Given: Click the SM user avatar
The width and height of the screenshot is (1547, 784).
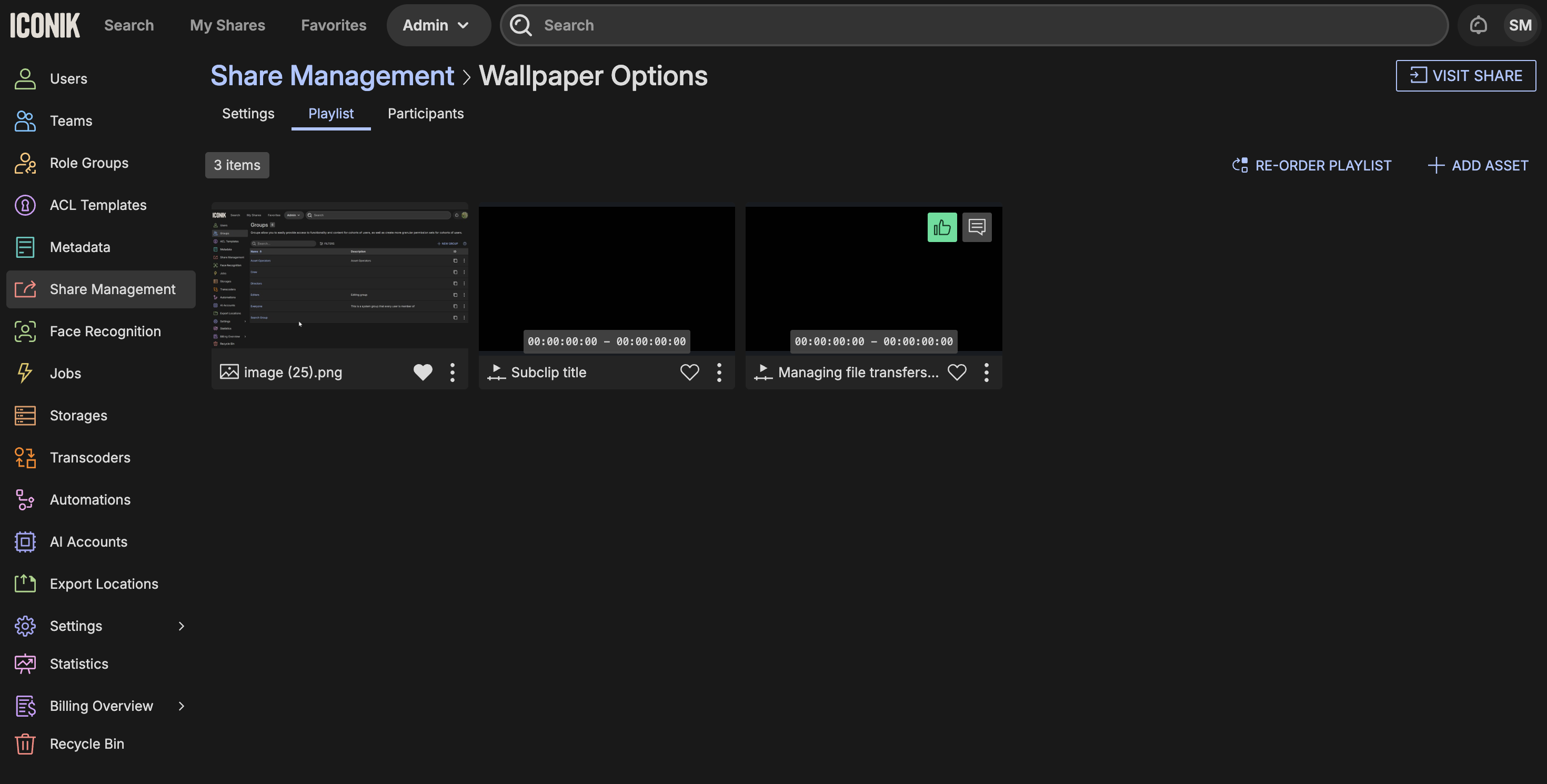Looking at the screenshot, I should [1520, 25].
